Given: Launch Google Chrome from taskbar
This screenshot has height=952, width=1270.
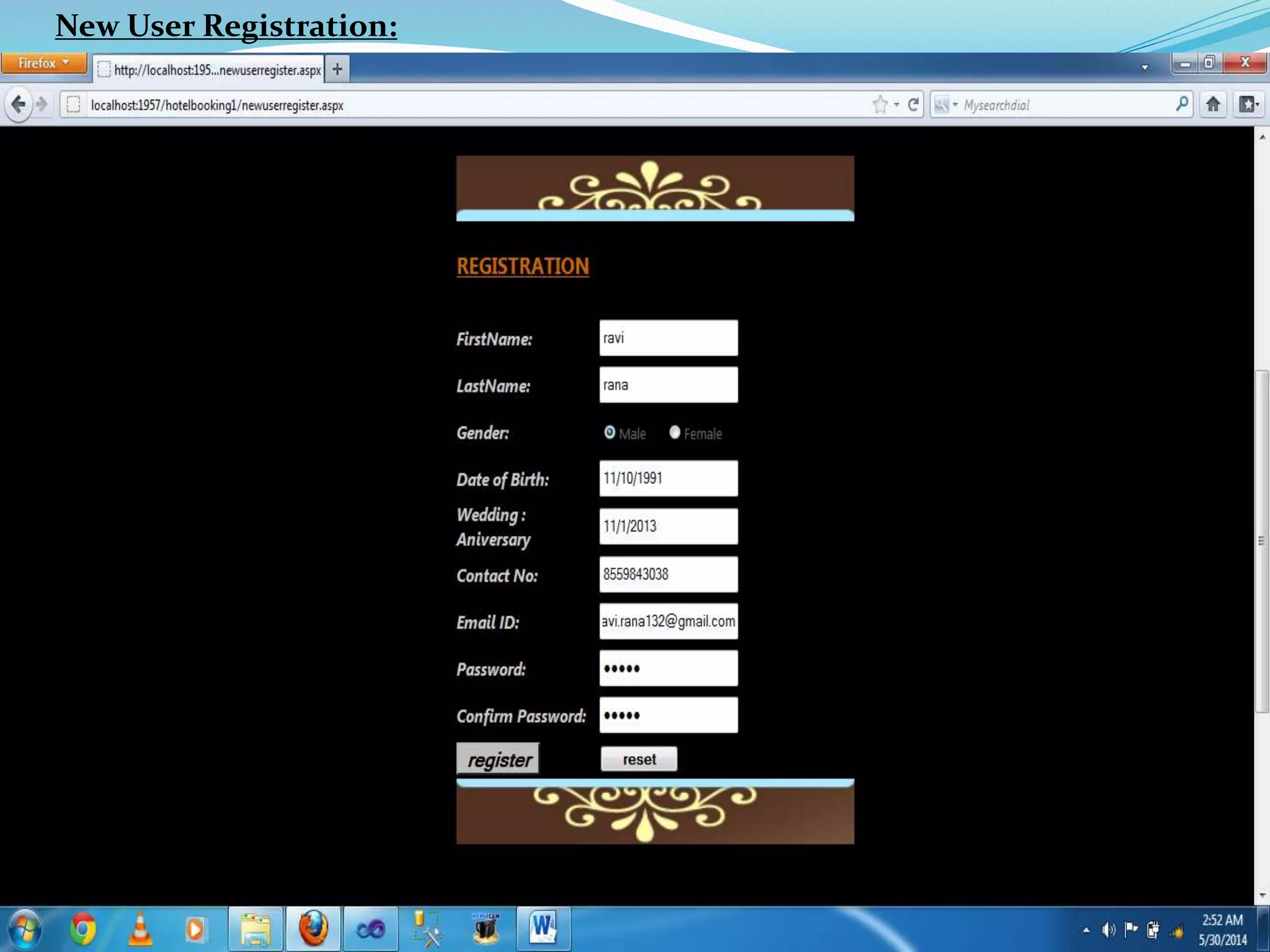Looking at the screenshot, I should pyautogui.click(x=82, y=929).
